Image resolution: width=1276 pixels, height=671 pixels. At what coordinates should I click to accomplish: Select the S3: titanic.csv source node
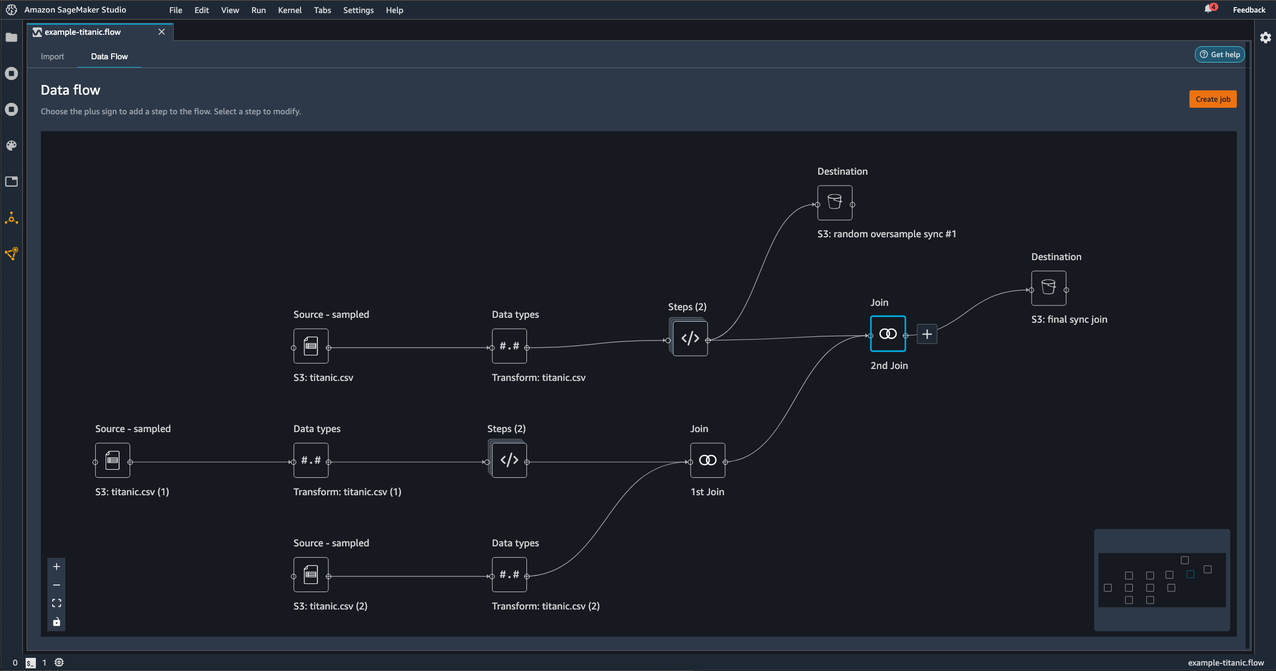coord(311,347)
